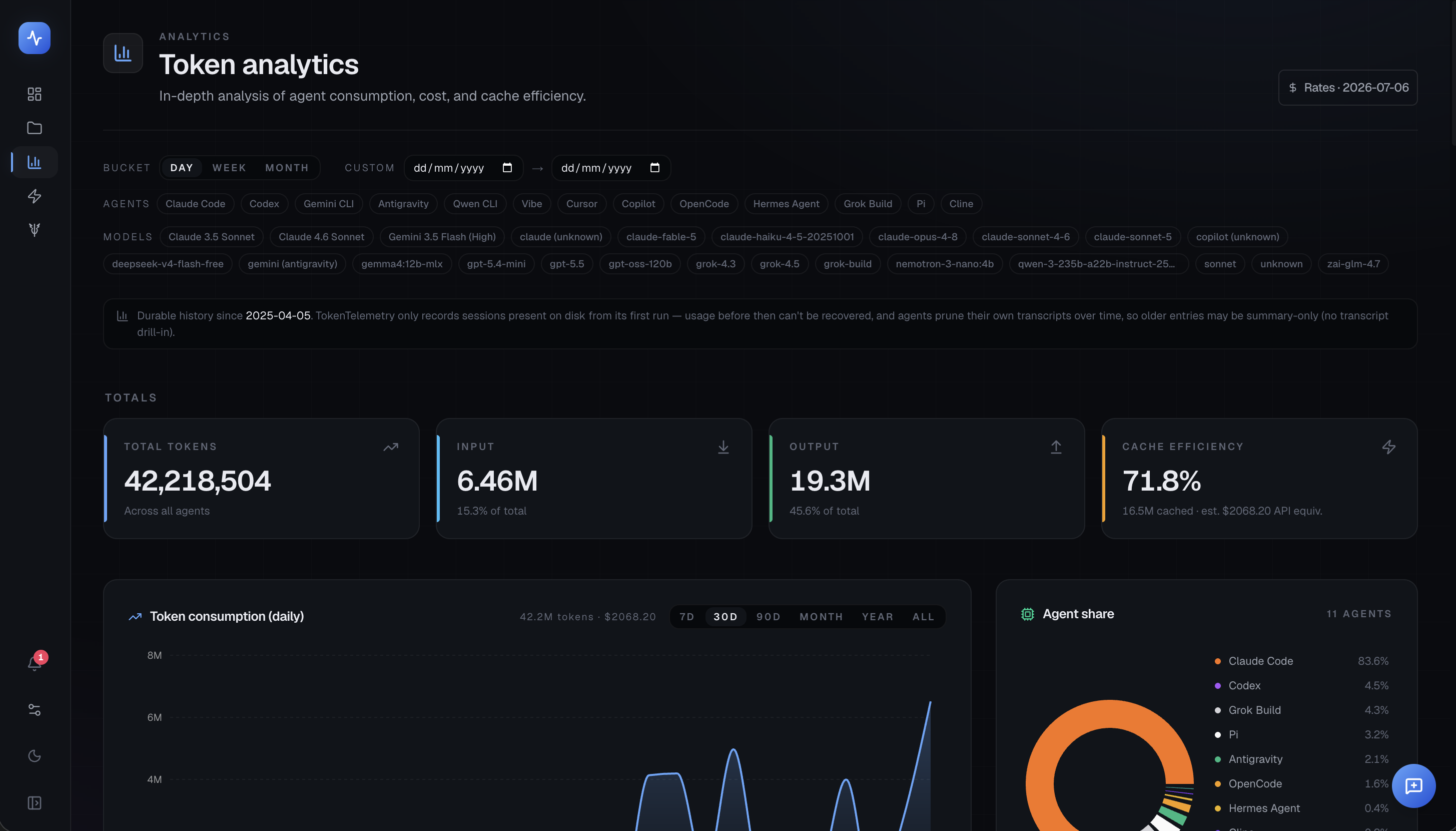The height and width of the screenshot is (831, 1456).
Task: Click the Token analytics header chart icon
Action: pyautogui.click(x=123, y=53)
